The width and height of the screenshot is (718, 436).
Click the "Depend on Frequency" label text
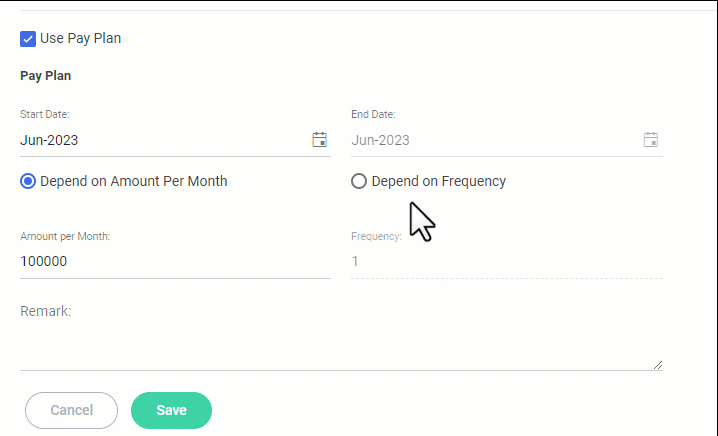(x=438, y=181)
